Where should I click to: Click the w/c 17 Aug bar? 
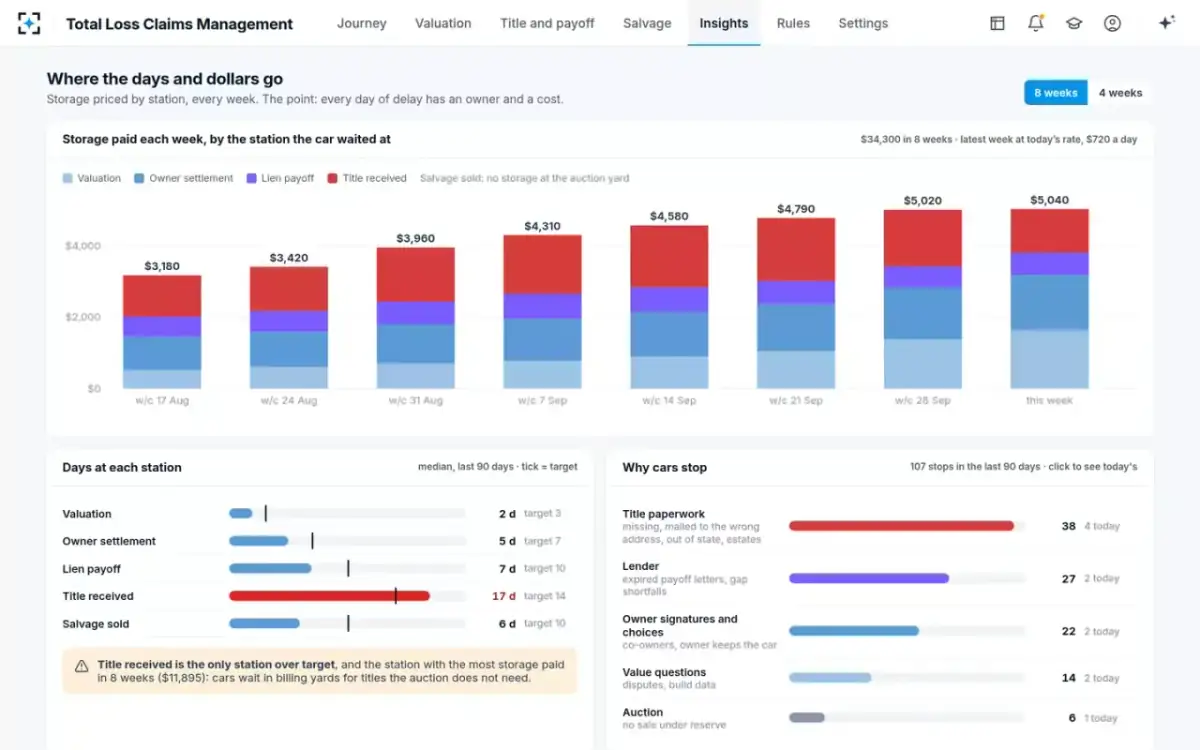tap(162, 332)
